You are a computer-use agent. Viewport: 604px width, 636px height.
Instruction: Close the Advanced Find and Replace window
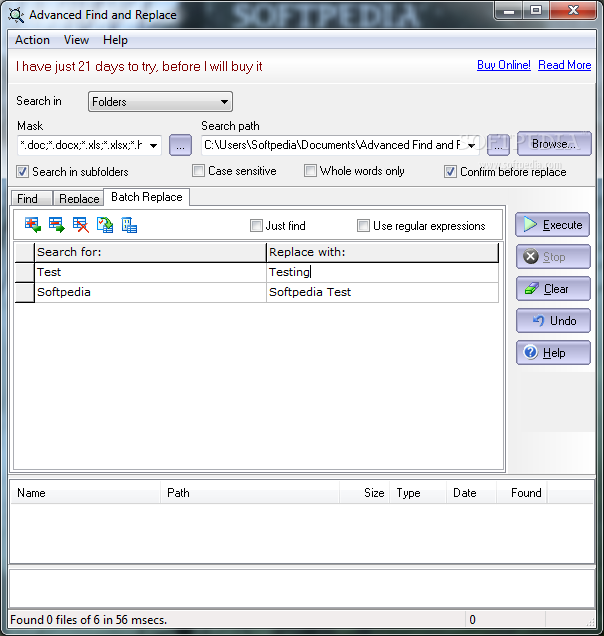coord(574,11)
